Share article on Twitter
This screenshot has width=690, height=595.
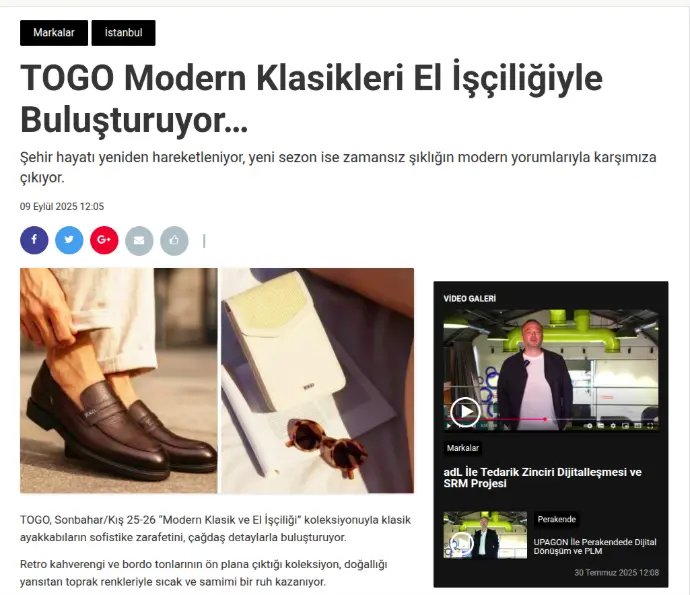click(x=69, y=240)
